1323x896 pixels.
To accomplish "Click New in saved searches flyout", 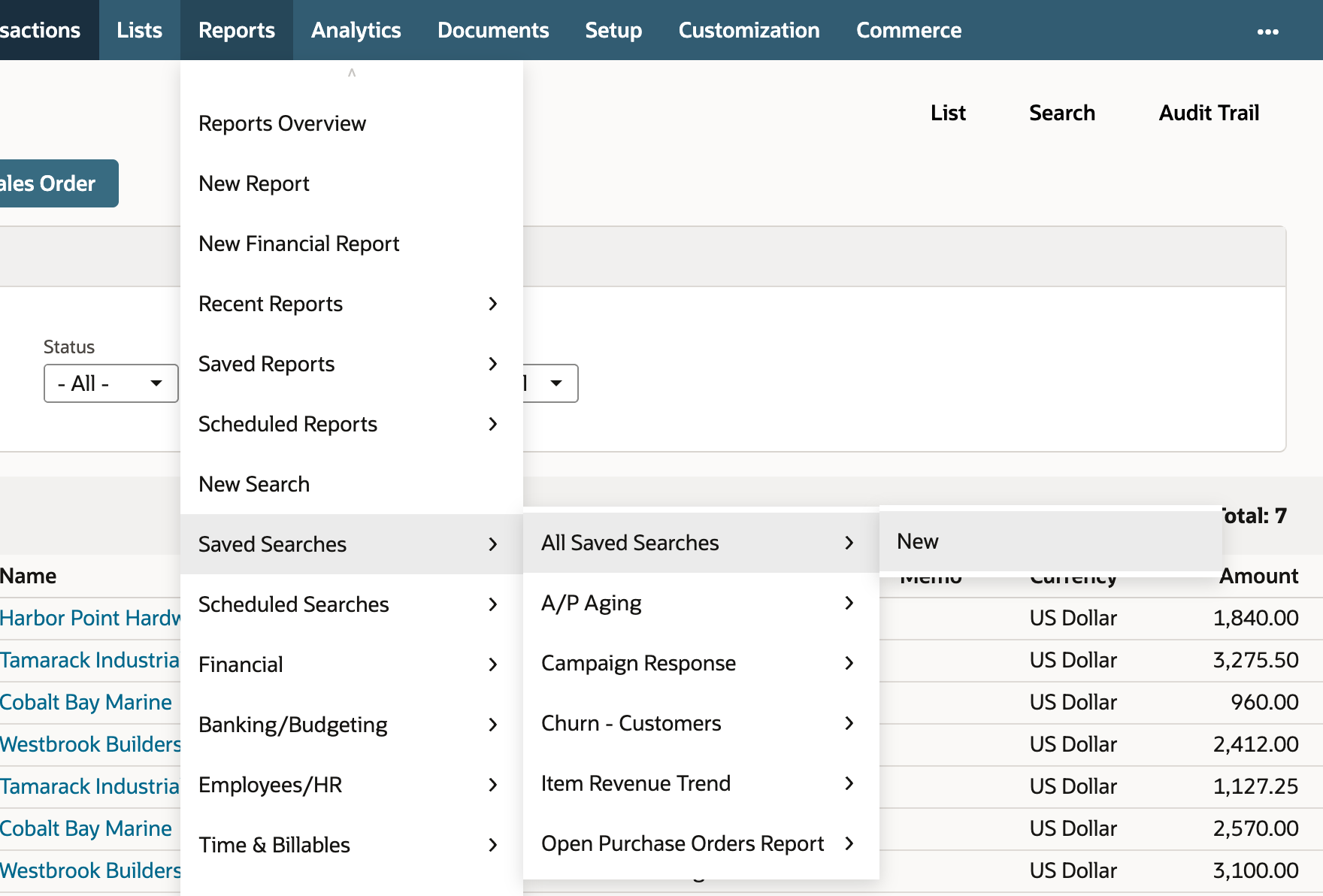I will coord(1051,541).
